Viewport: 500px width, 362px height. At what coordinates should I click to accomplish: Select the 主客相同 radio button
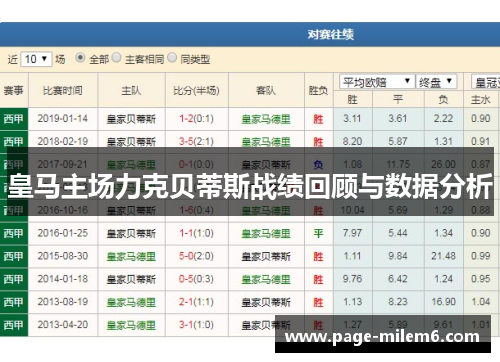(116, 58)
